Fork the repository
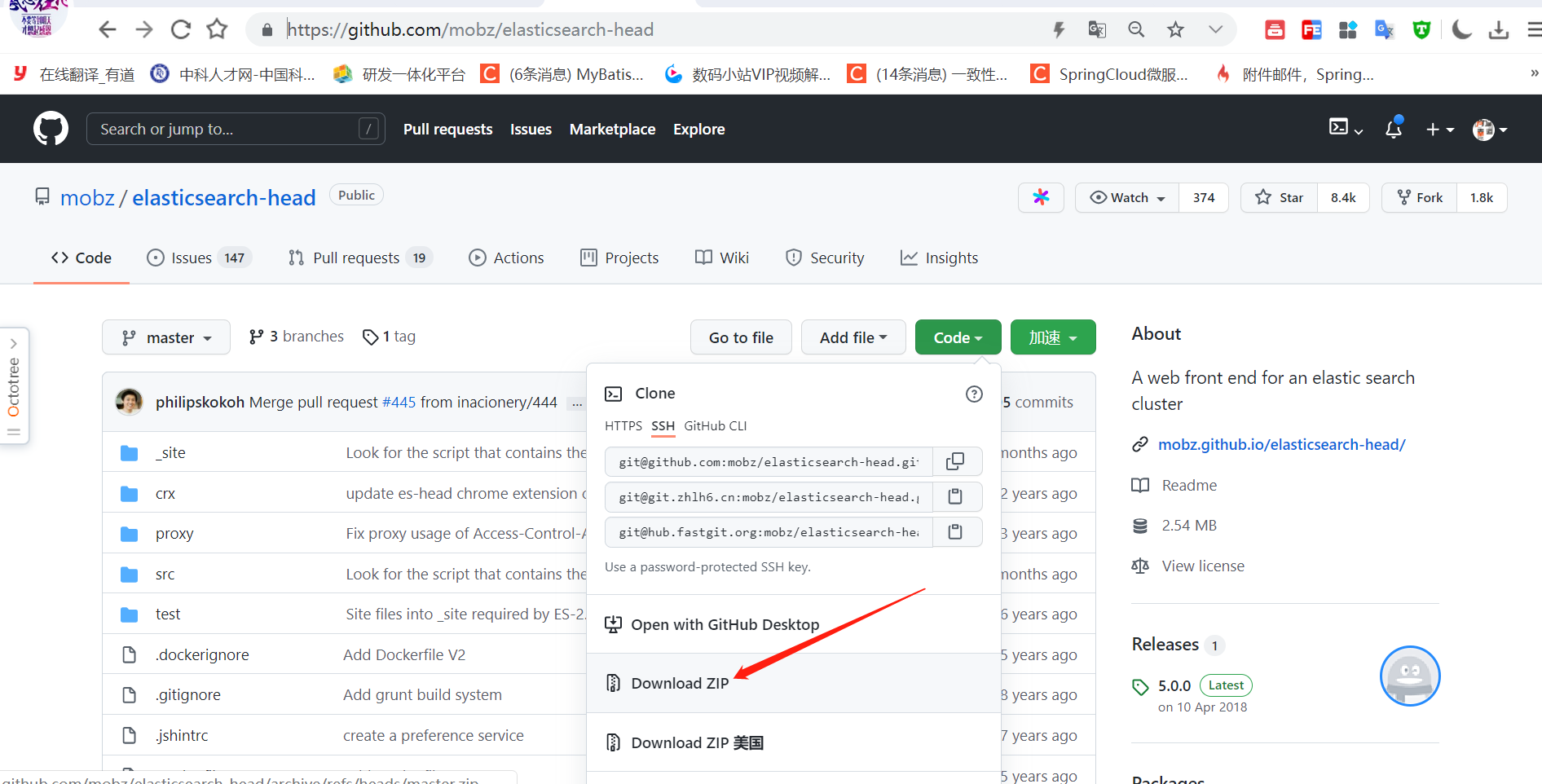The height and width of the screenshot is (784, 1542). (1420, 197)
